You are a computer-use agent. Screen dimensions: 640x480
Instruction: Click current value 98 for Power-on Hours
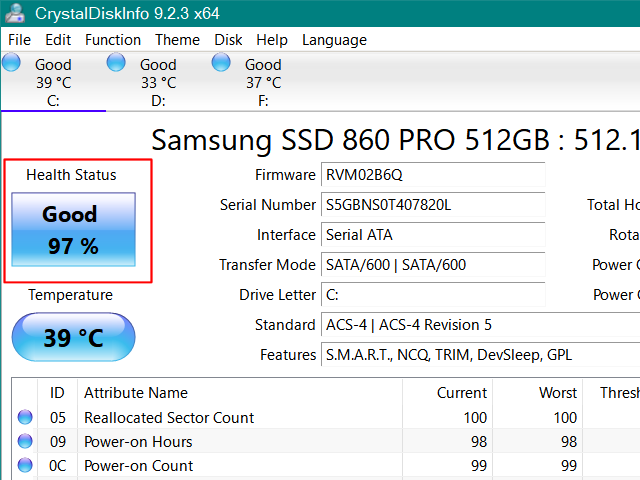point(479,442)
